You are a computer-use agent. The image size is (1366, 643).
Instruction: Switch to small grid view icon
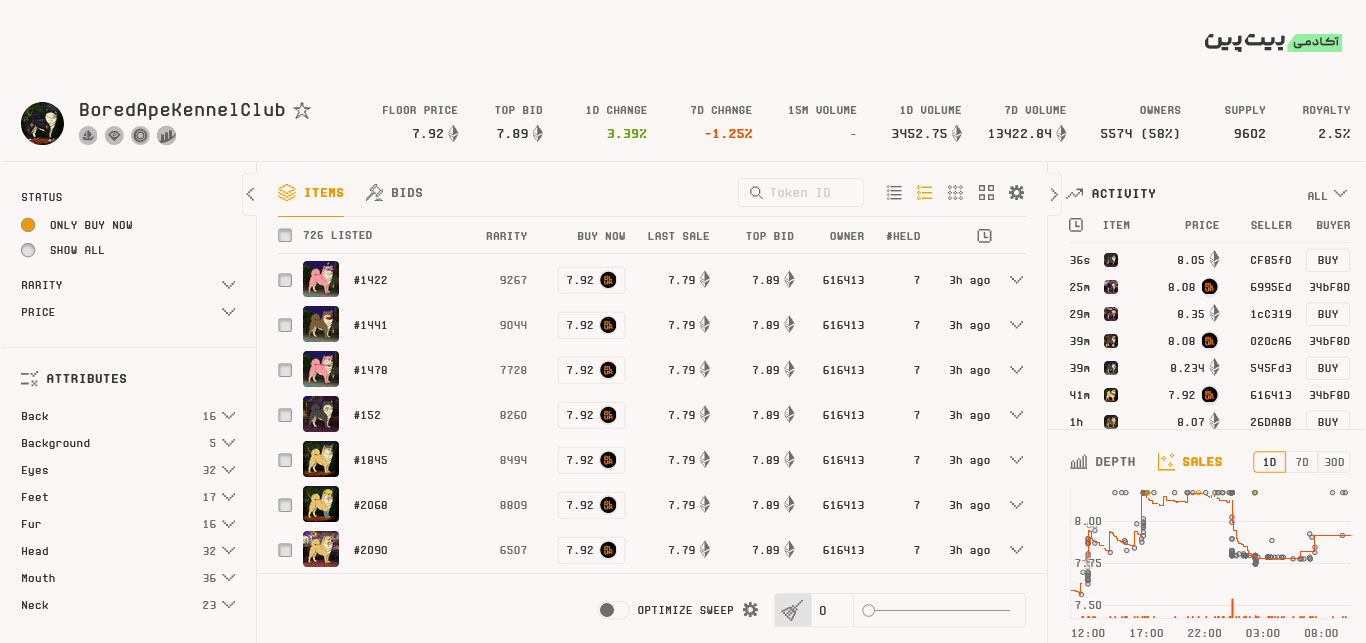(955, 193)
